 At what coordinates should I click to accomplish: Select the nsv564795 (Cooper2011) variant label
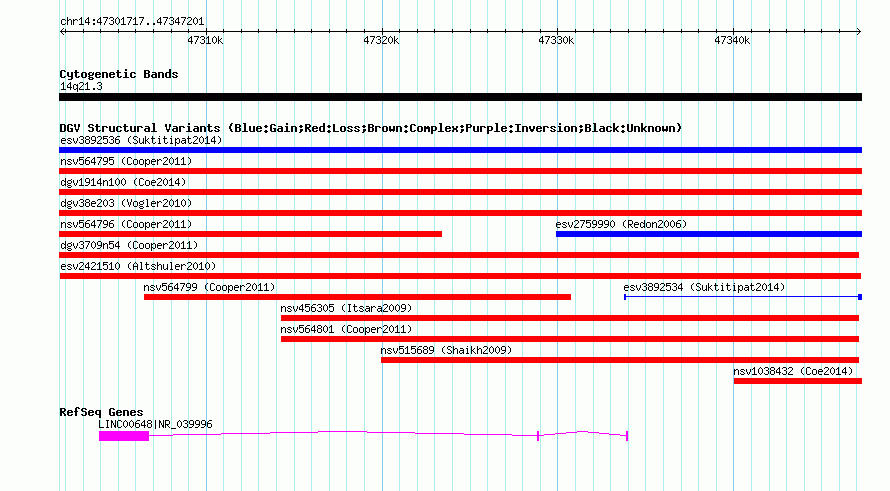click(126, 161)
